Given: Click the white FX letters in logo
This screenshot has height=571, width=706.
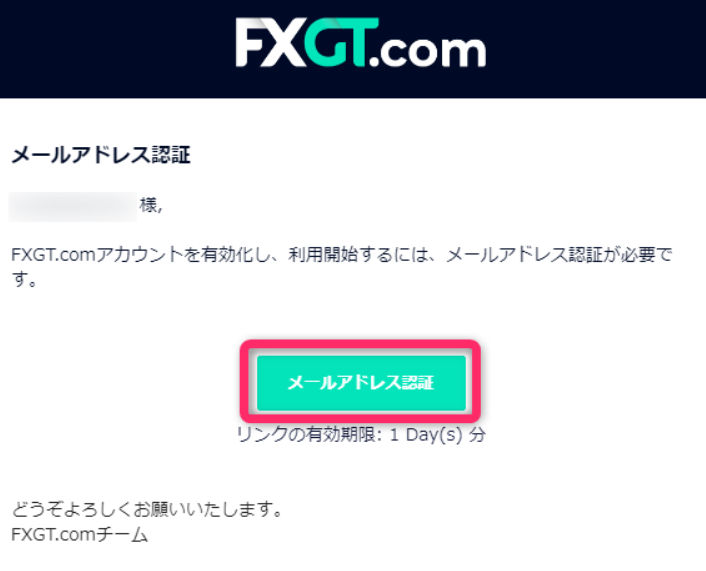Looking at the screenshot, I should pos(269,43).
